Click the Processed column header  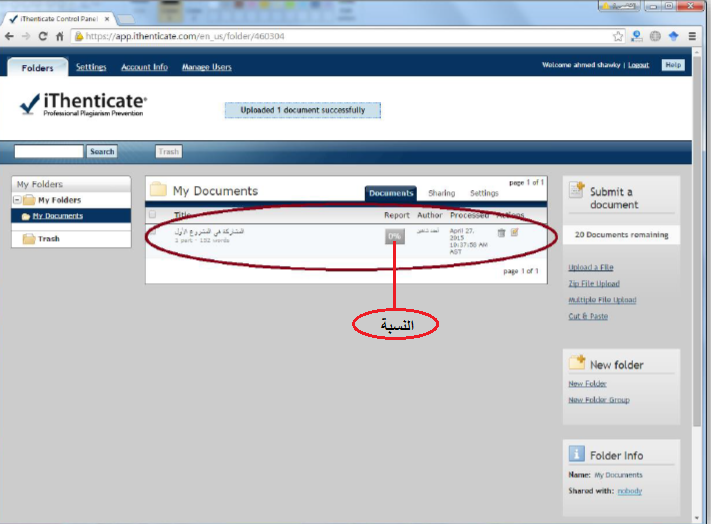469,215
